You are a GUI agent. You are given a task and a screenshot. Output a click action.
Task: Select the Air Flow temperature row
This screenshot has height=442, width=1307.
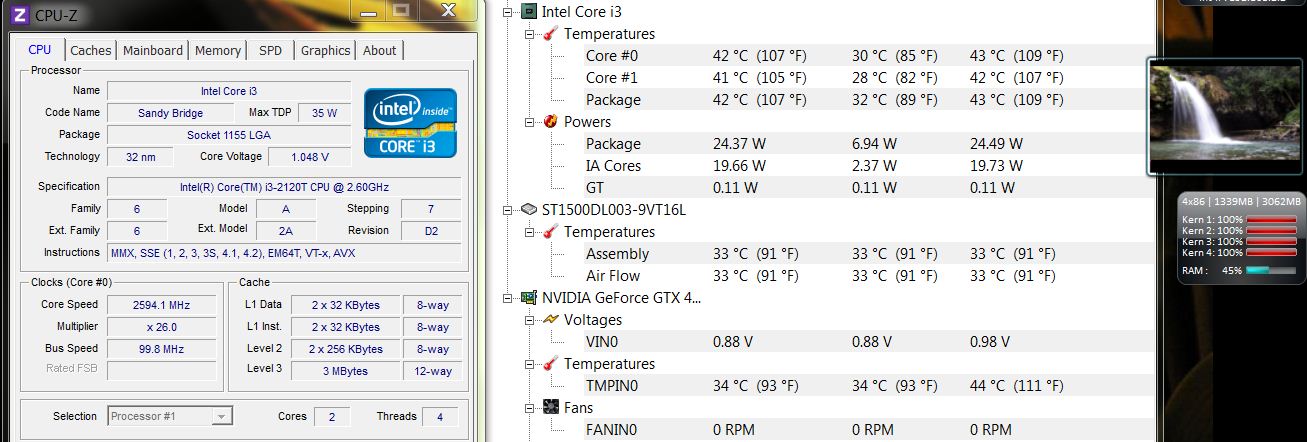tap(868, 276)
